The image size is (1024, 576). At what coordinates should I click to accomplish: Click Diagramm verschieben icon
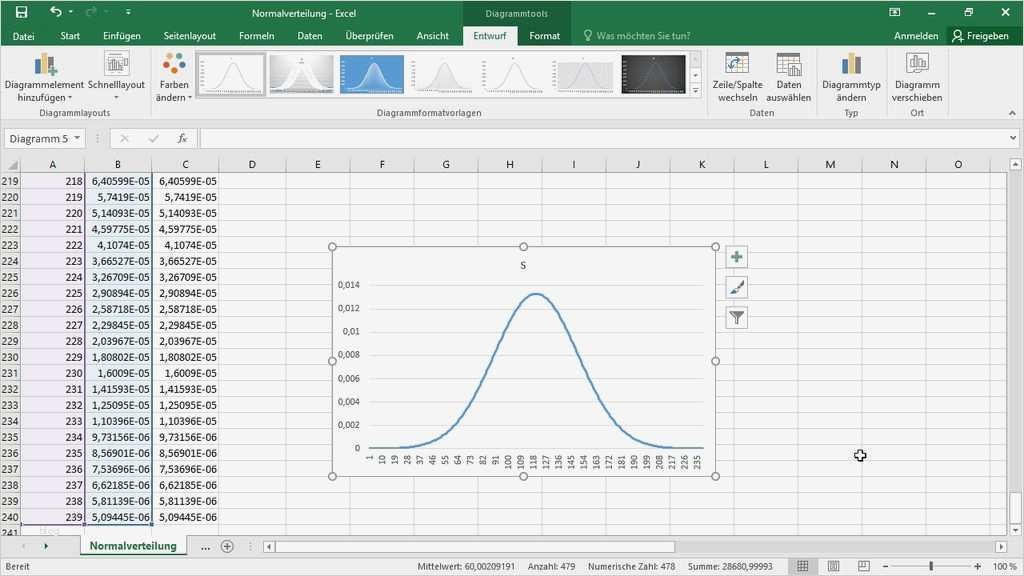[x=917, y=65]
